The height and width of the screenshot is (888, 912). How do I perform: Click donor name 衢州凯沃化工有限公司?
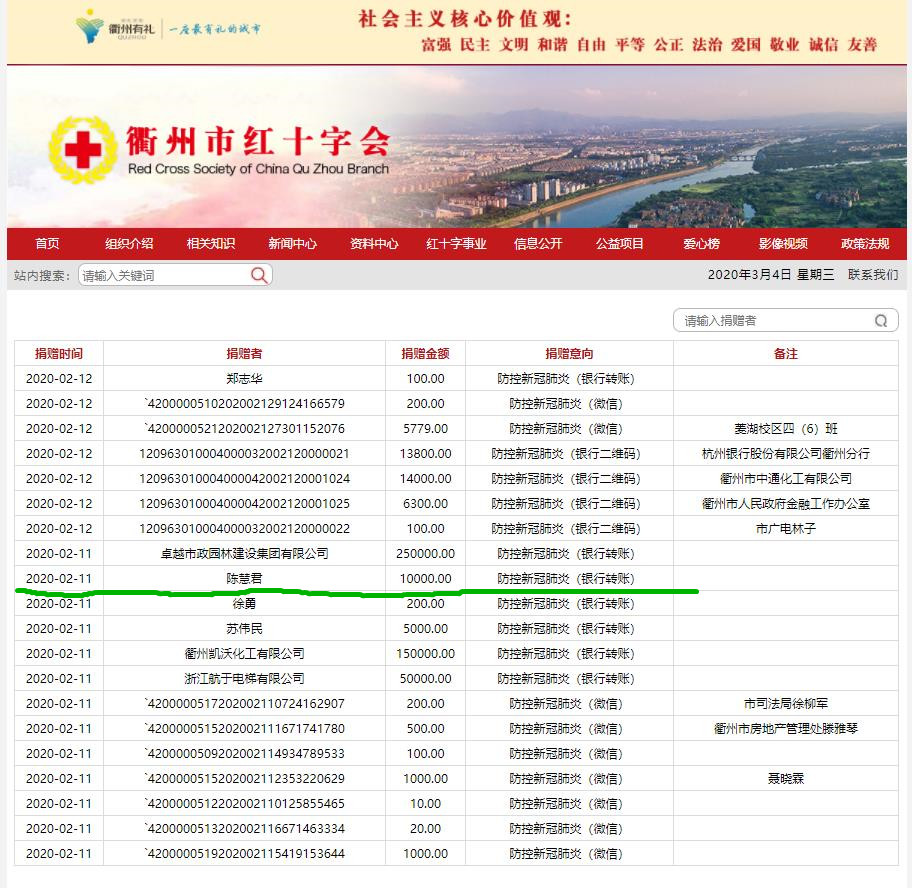tap(244, 654)
